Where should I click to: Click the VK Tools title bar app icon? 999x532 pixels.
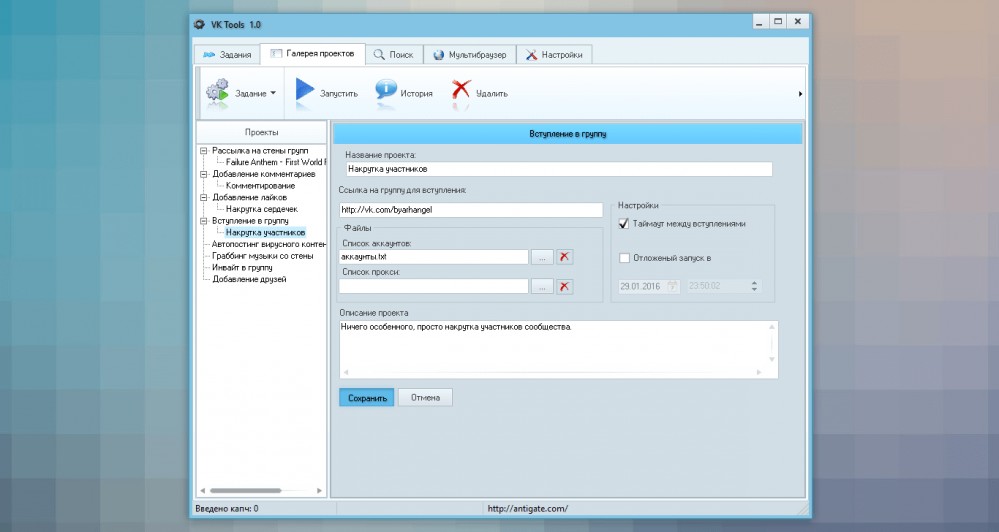tap(199, 25)
